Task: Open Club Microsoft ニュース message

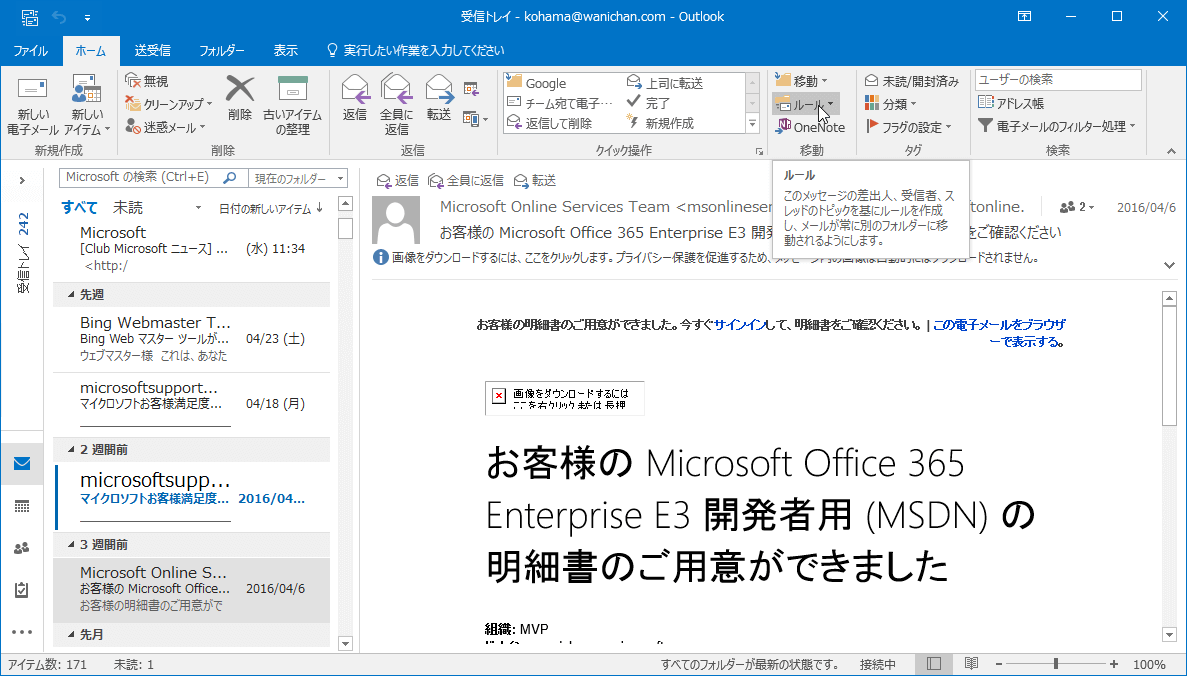Action: (192, 248)
